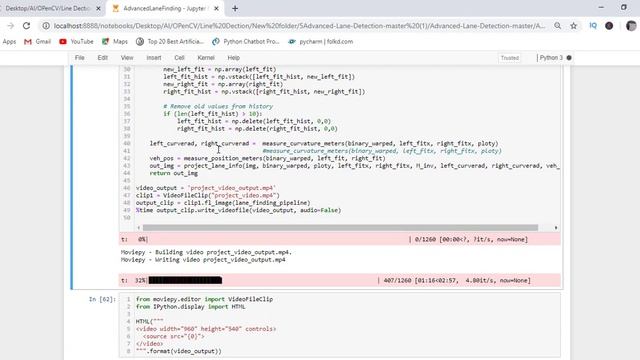Image resolution: width=640 pixels, height=360 pixels.
Task: Click the 32% video writing progress bar
Action: click(185, 280)
